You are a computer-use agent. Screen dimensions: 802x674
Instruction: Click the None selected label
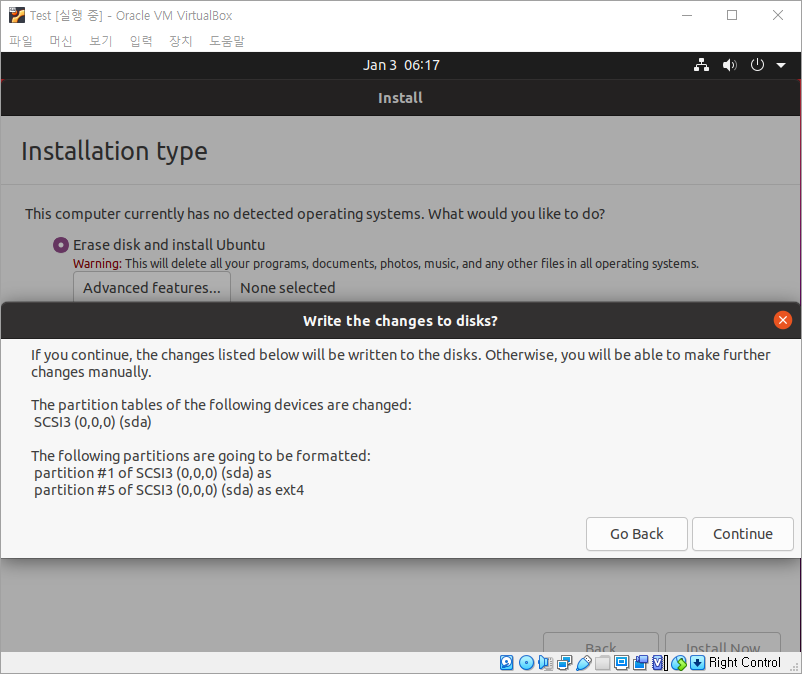[x=288, y=288]
